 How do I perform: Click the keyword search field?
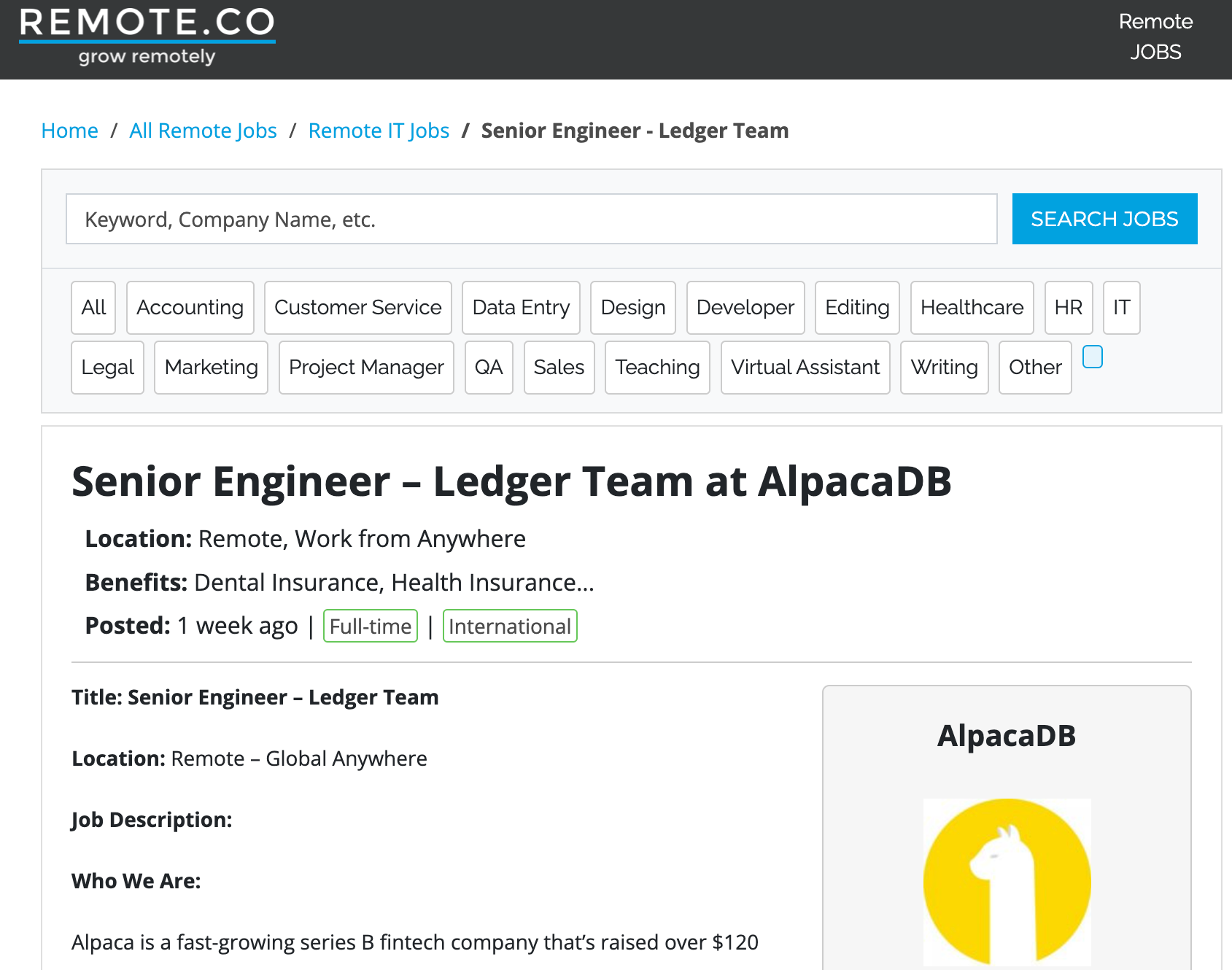pyautogui.click(x=531, y=219)
